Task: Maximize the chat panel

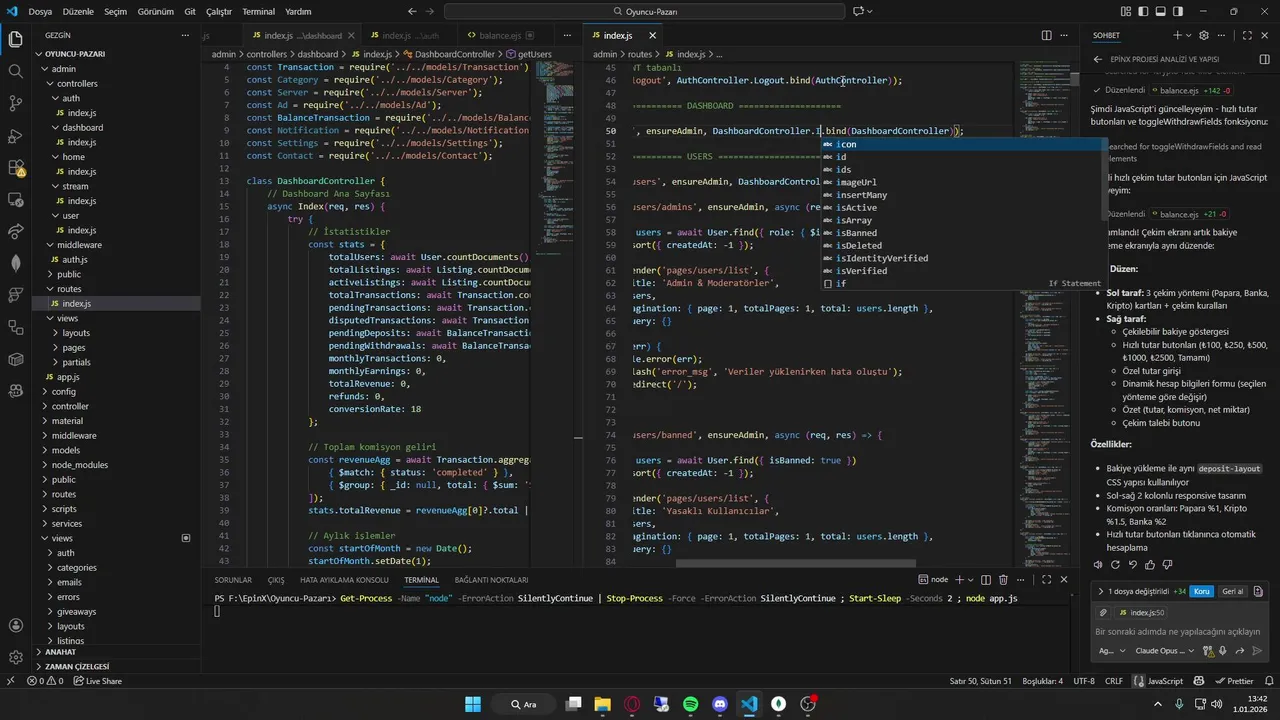Action: click(x=1247, y=35)
